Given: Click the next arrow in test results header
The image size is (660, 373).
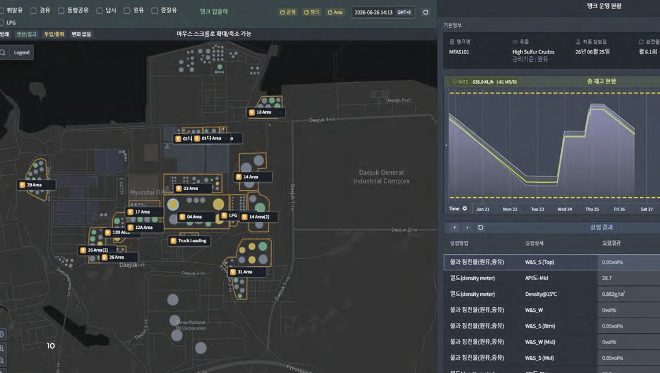Looking at the screenshot, I should click(467, 227).
